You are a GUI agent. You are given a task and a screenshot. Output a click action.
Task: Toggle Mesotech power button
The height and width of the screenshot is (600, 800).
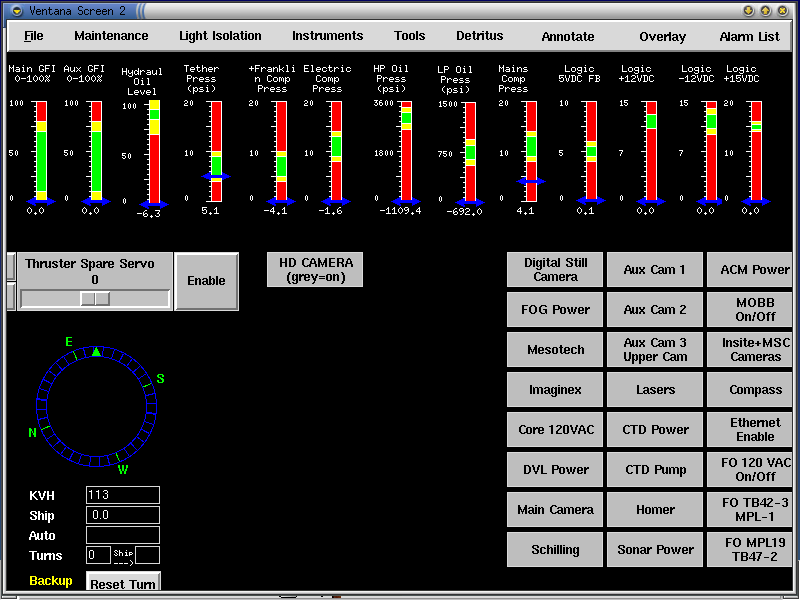point(555,349)
